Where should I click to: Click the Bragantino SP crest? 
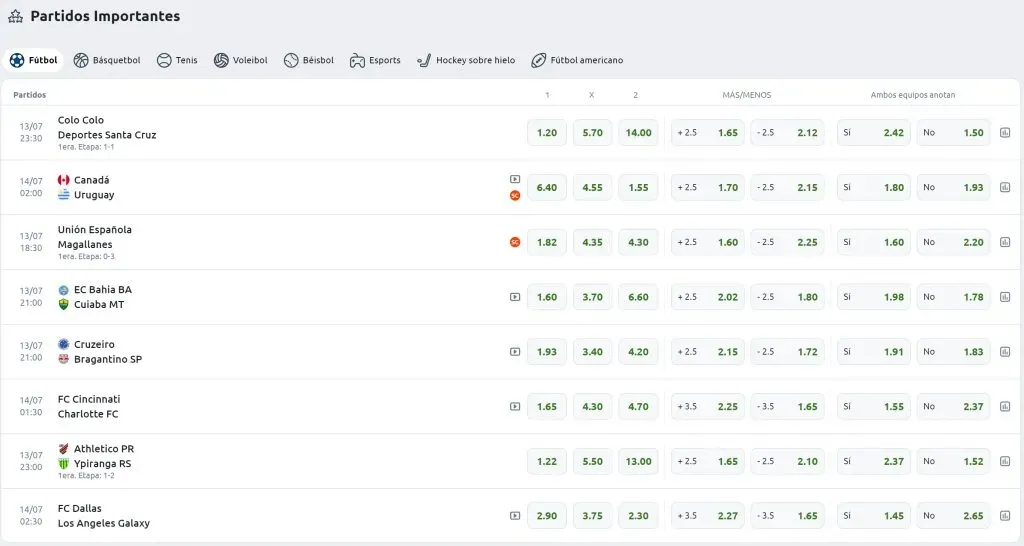63,359
